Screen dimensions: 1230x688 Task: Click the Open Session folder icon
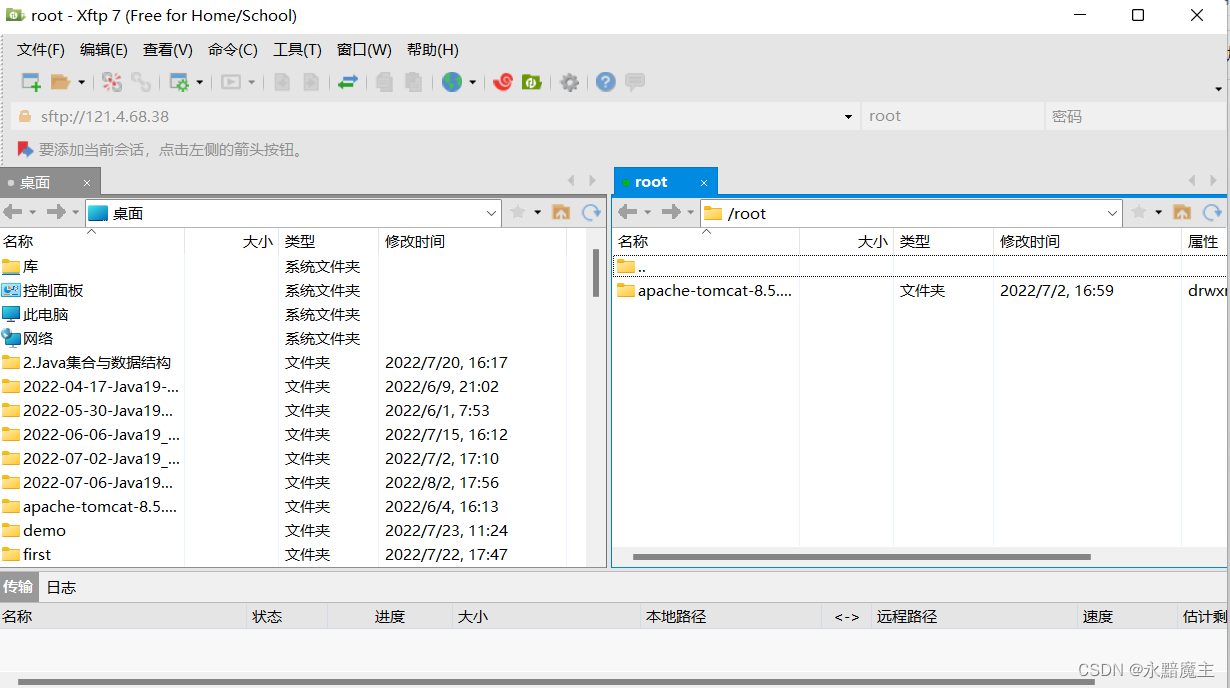60,82
